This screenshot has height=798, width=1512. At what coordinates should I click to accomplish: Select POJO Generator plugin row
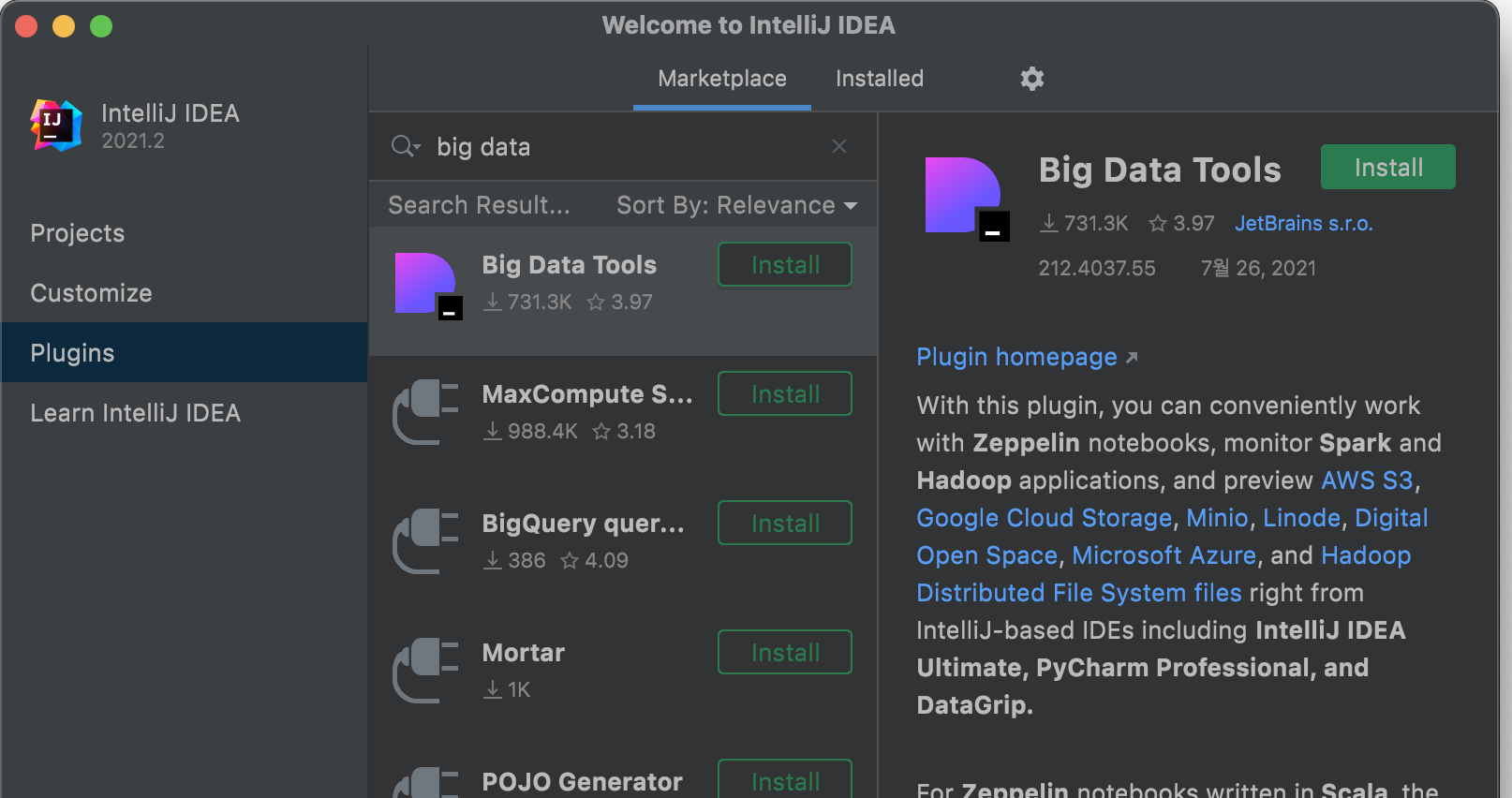pos(623,772)
